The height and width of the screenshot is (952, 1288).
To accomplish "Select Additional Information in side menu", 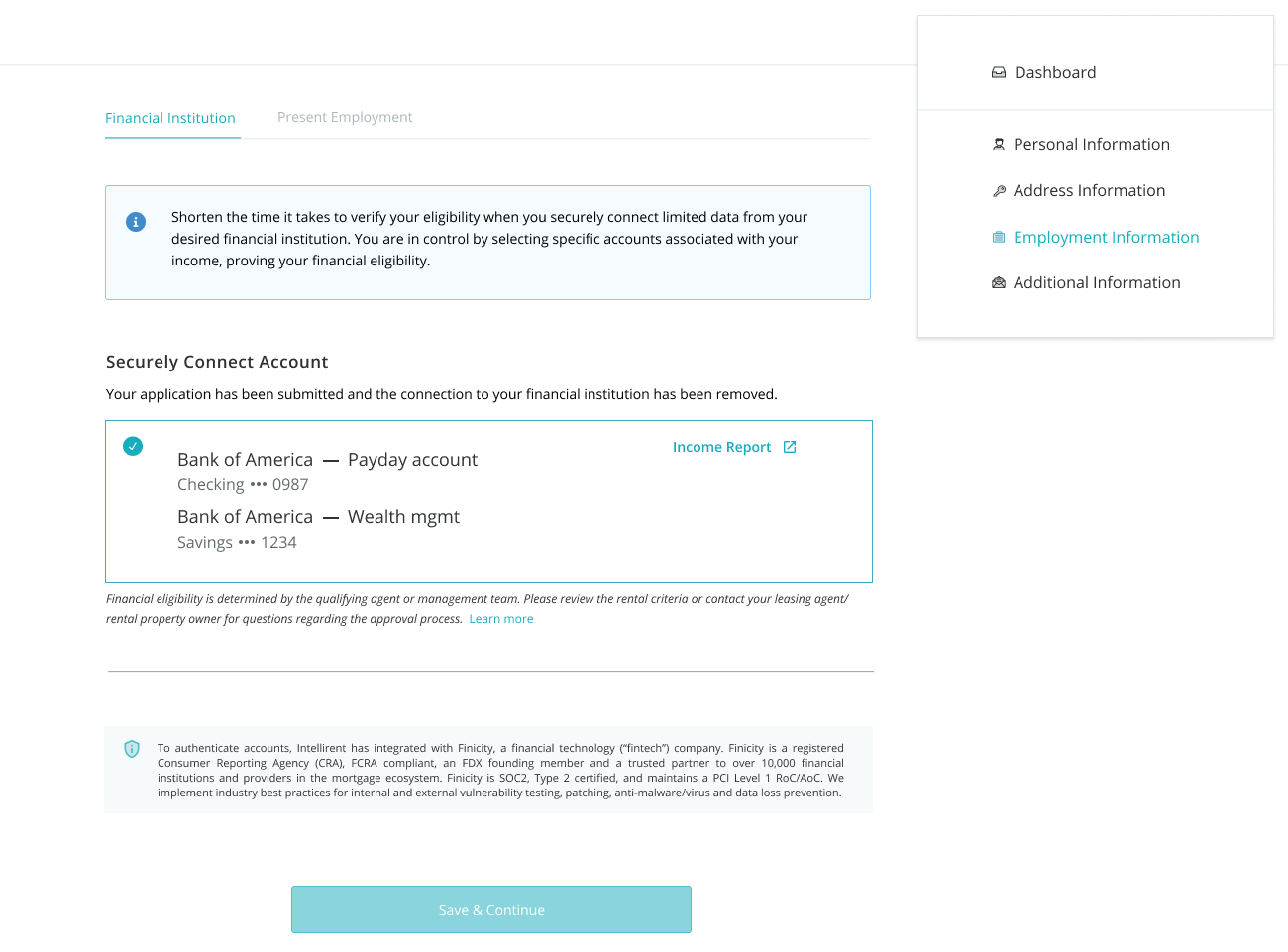I will 1097,283.
